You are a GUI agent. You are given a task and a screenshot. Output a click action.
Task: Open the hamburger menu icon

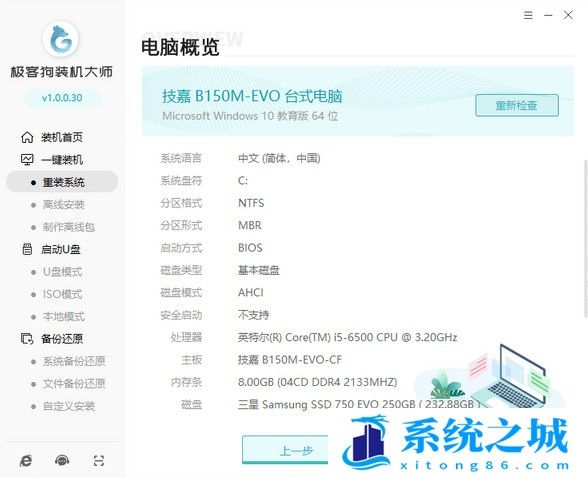tap(528, 15)
